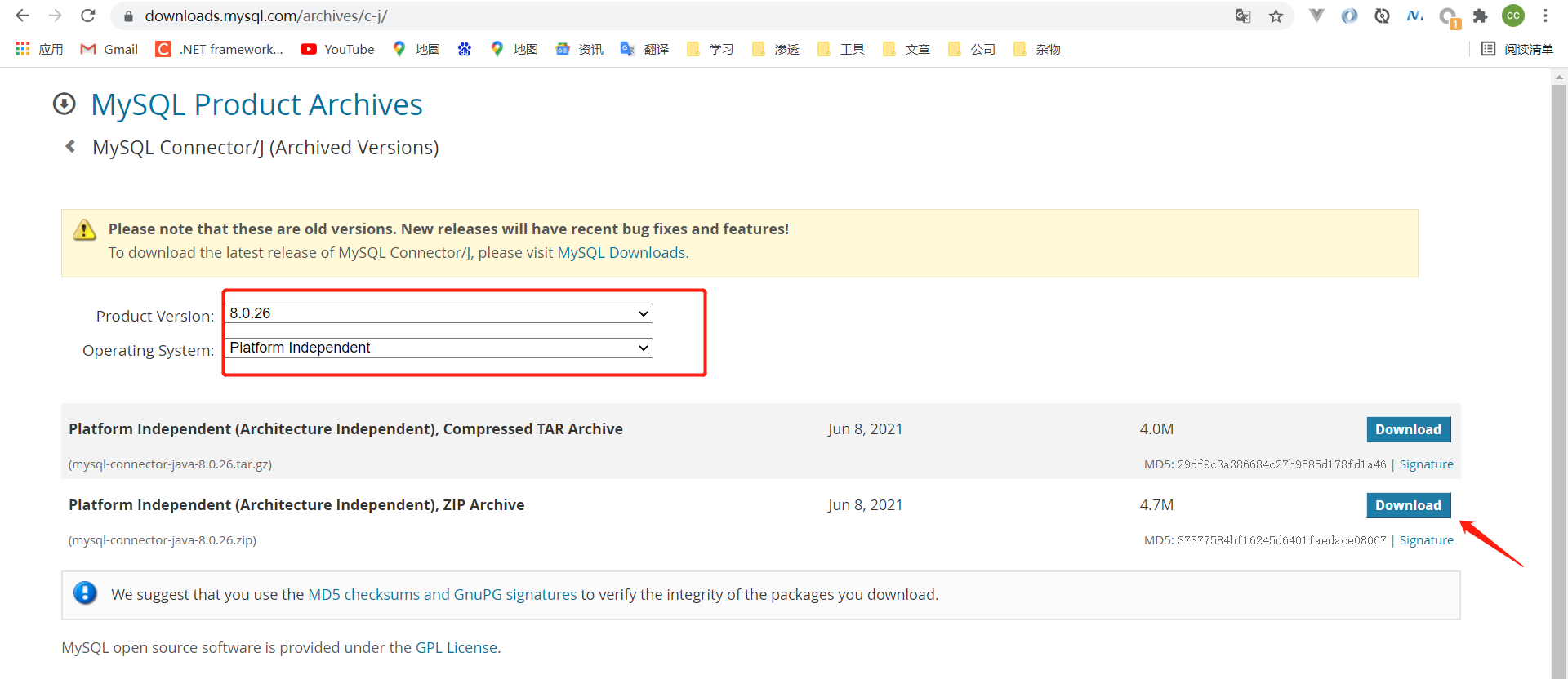Click the back chevron beside Connector/J
Screen dimensions: 1568x679
(x=70, y=146)
